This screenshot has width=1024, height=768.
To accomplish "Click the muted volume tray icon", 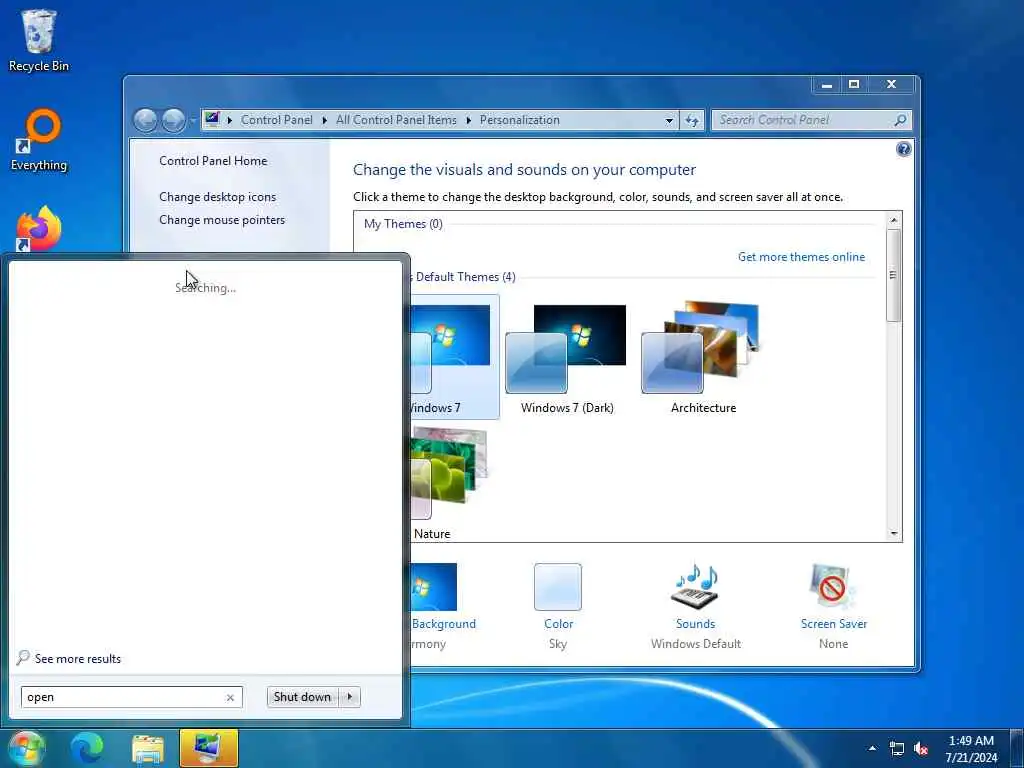I will tap(921, 748).
